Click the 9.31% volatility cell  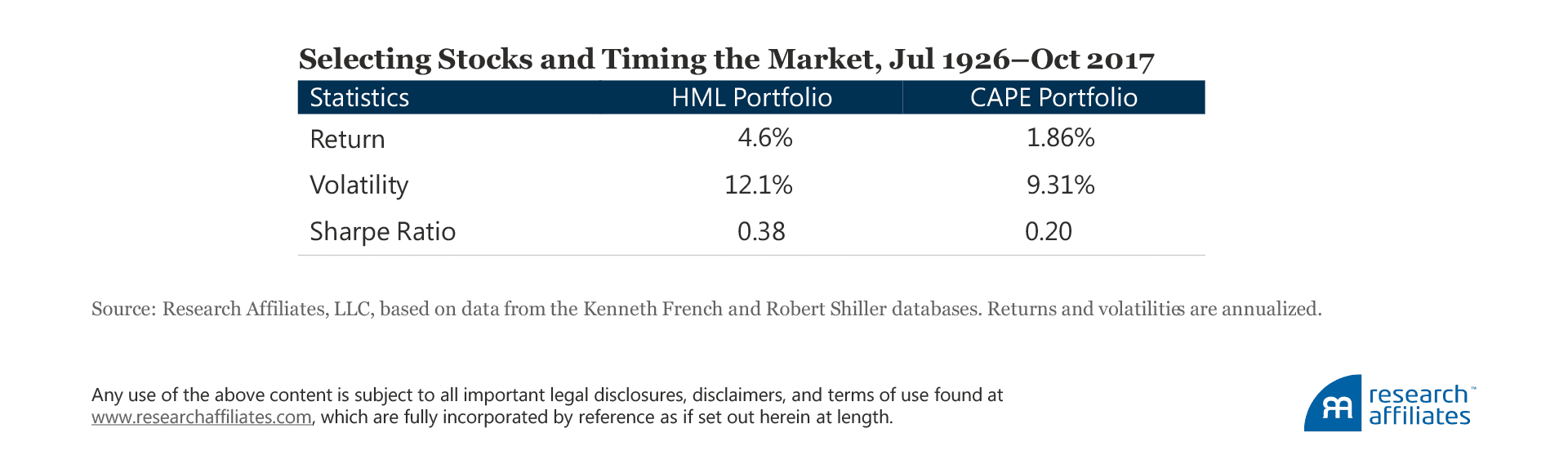[1060, 185]
